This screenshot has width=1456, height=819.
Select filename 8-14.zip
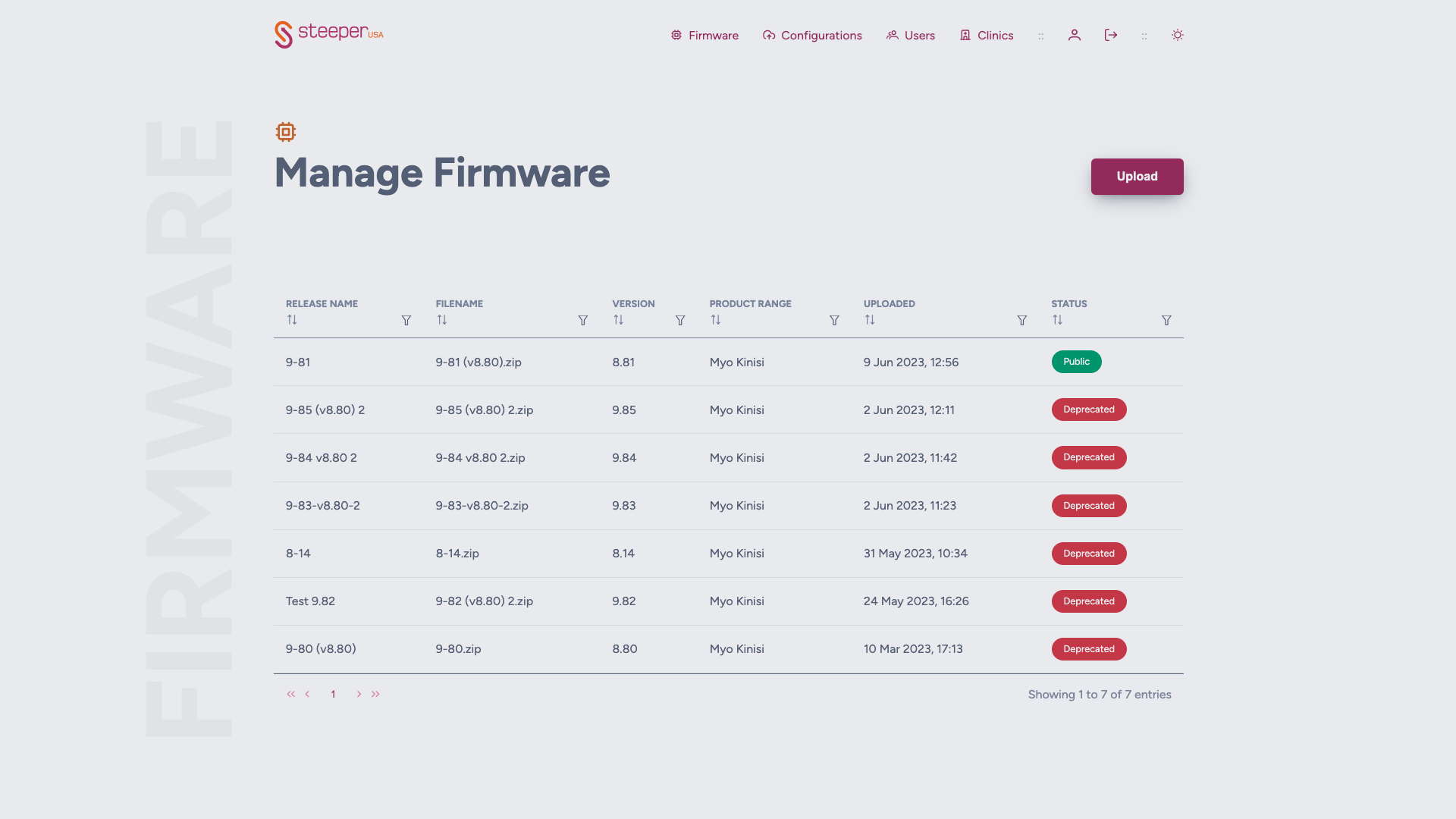point(457,554)
